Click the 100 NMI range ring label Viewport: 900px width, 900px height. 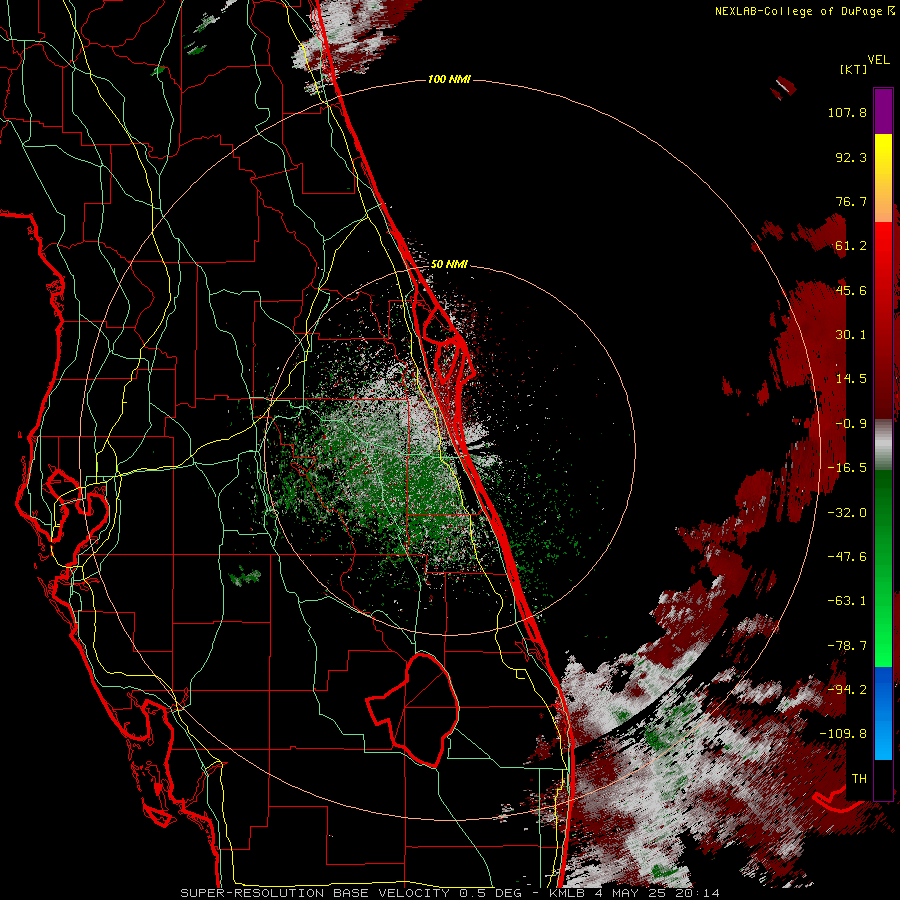[x=449, y=79]
